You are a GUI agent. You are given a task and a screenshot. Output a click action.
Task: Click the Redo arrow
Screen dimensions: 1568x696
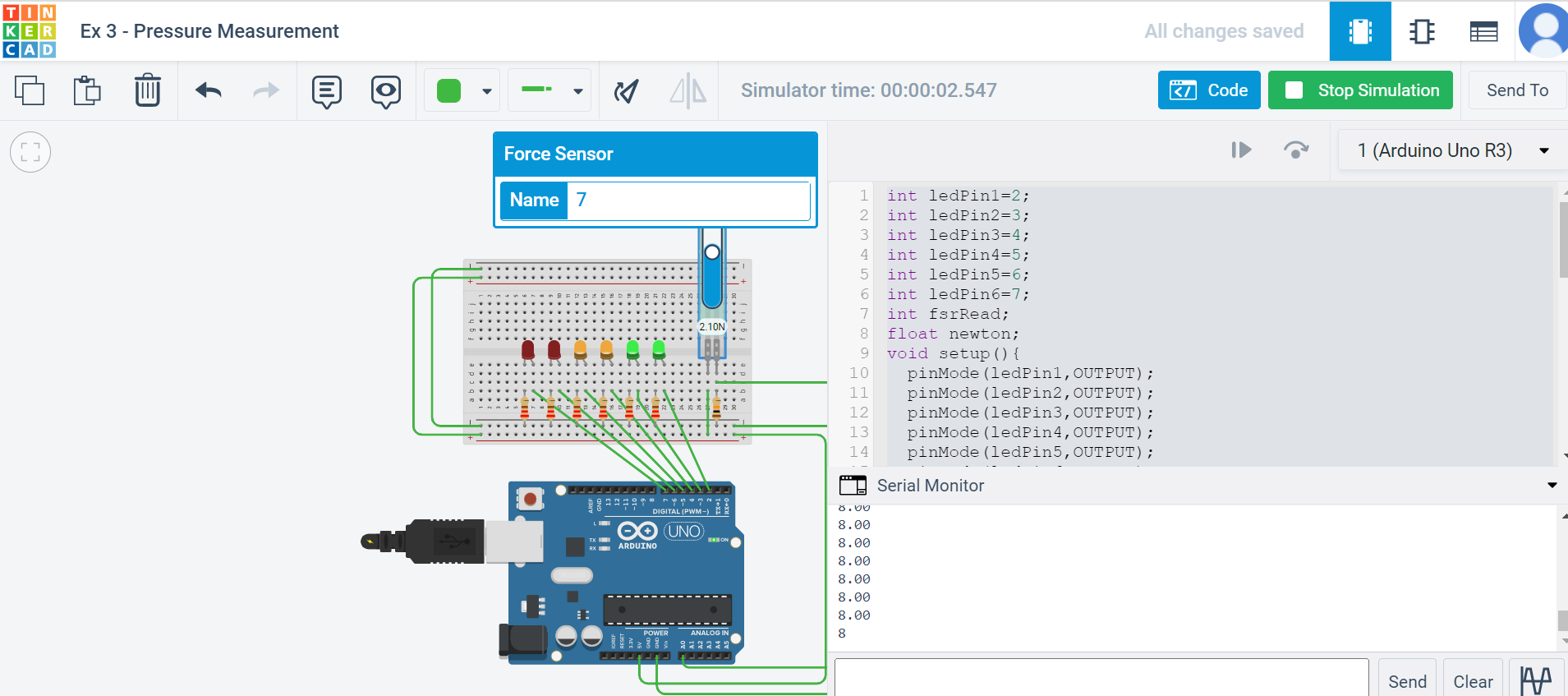click(265, 90)
